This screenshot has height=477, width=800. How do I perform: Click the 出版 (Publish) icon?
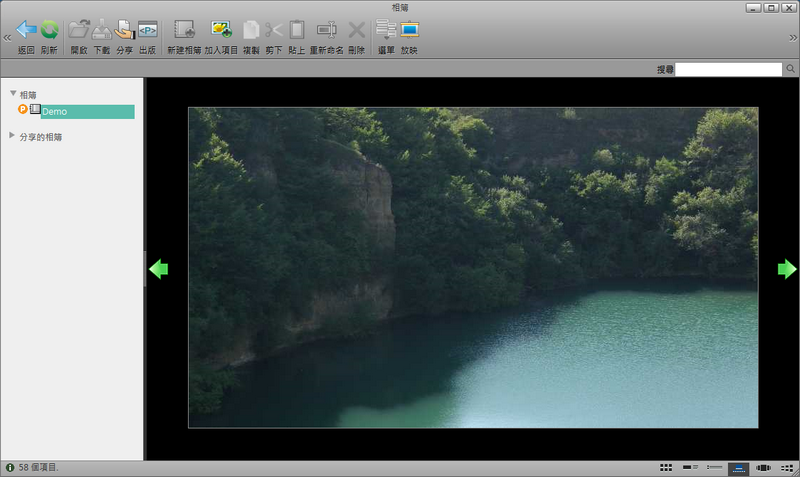147,31
